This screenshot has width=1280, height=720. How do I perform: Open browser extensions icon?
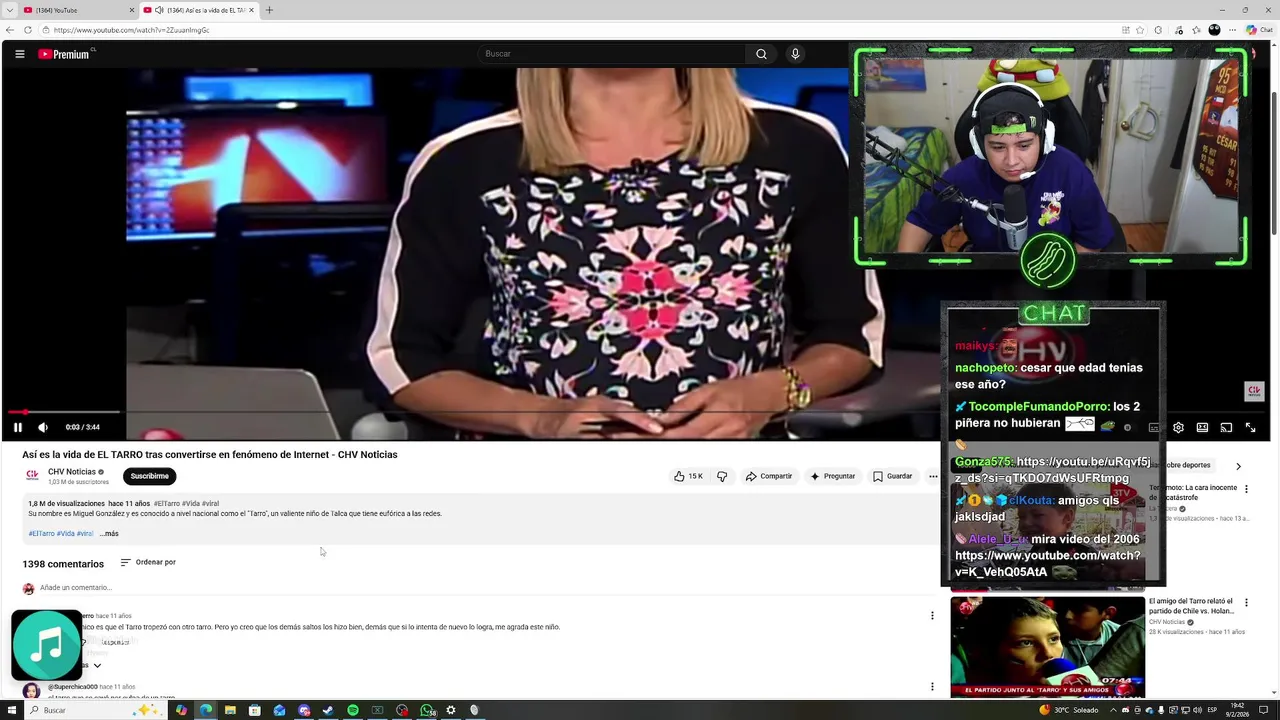pos(1159,30)
